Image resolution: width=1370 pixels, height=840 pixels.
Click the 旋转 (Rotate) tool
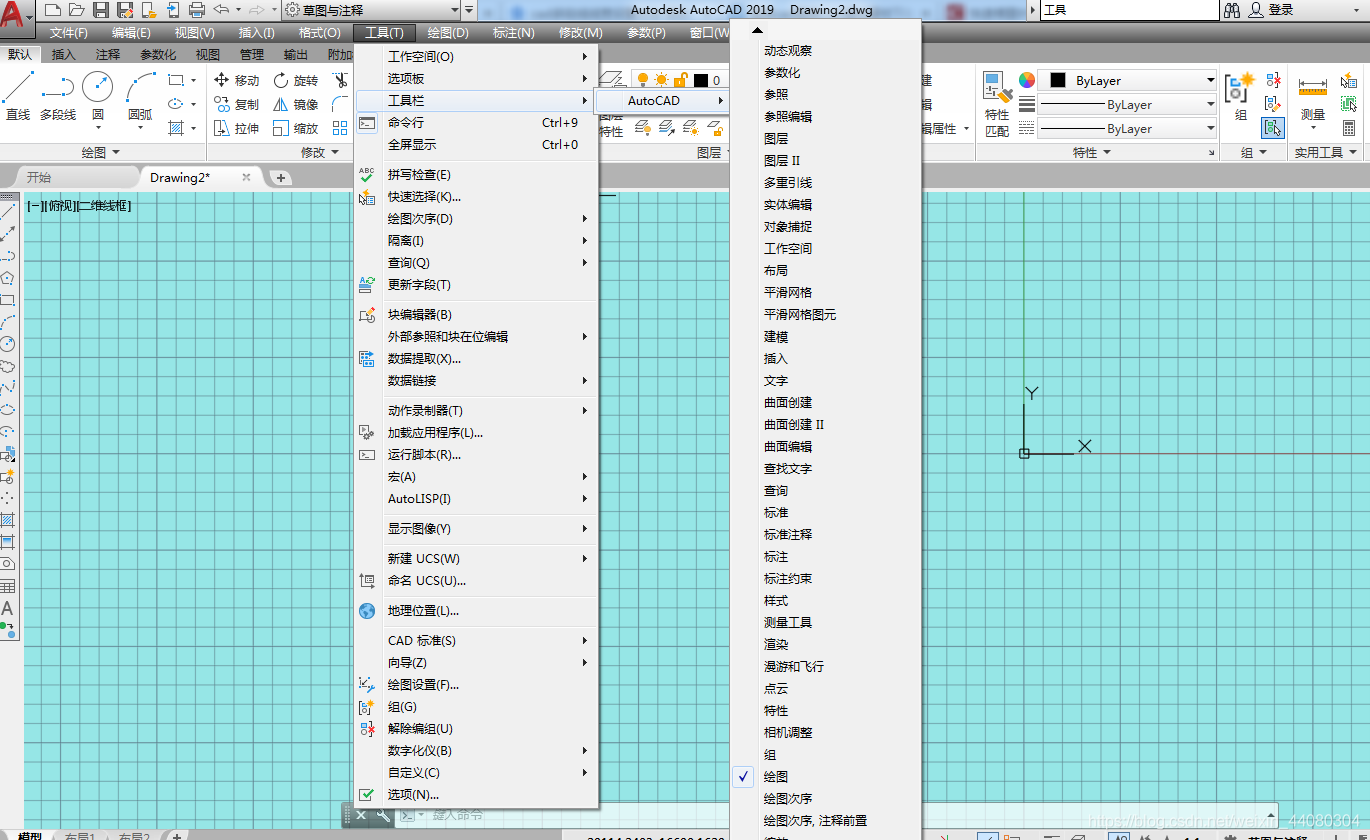coord(296,80)
